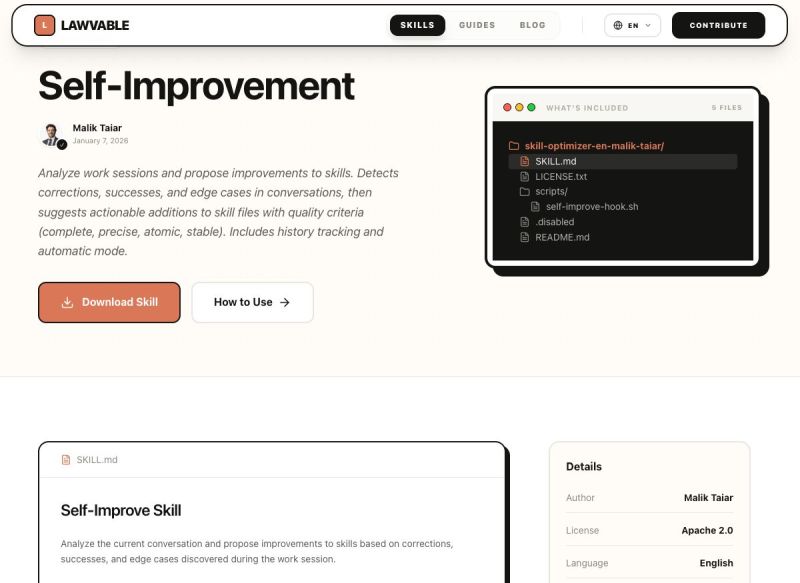800x583 pixels.
Task: Click the What's Included panel header
Action: 587,108
